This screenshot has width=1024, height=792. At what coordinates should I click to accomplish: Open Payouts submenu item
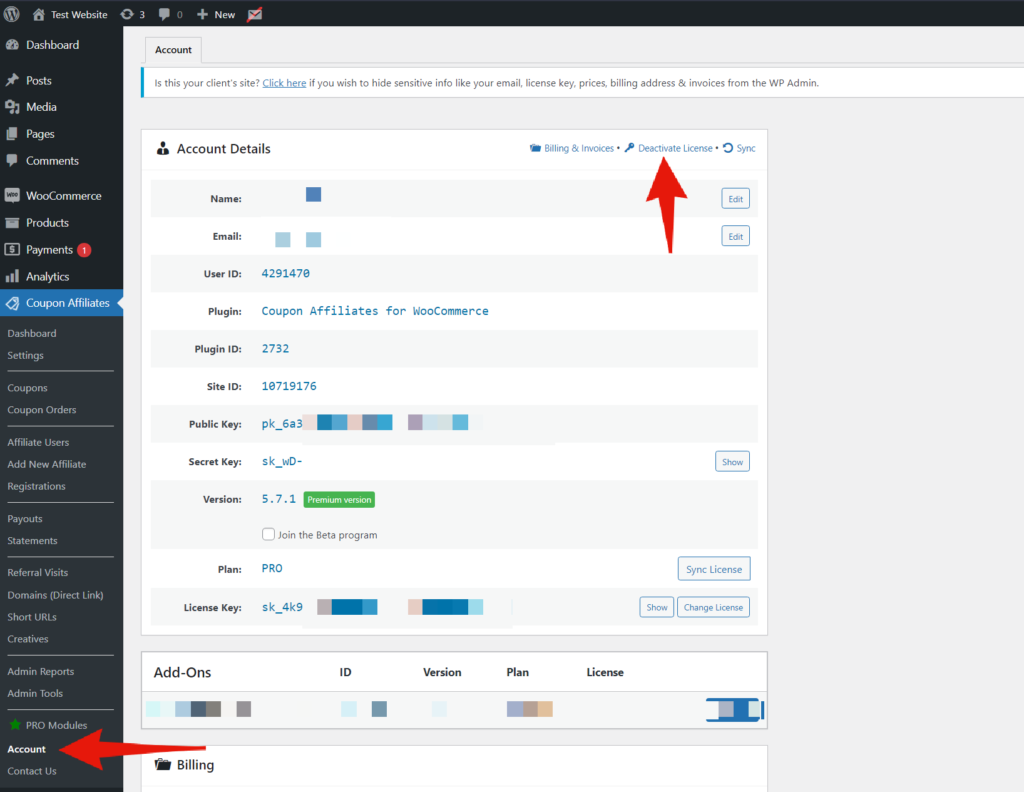point(25,518)
